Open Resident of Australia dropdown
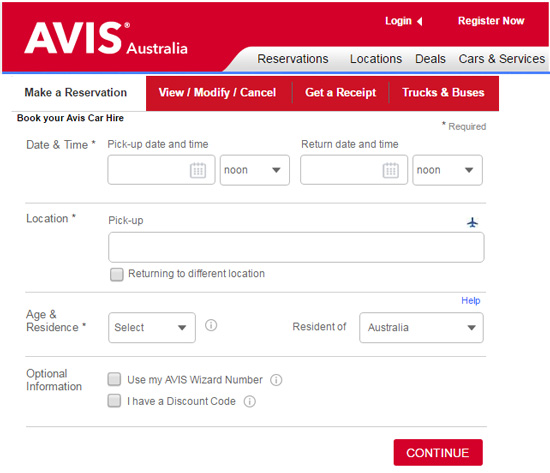 tap(421, 327)
